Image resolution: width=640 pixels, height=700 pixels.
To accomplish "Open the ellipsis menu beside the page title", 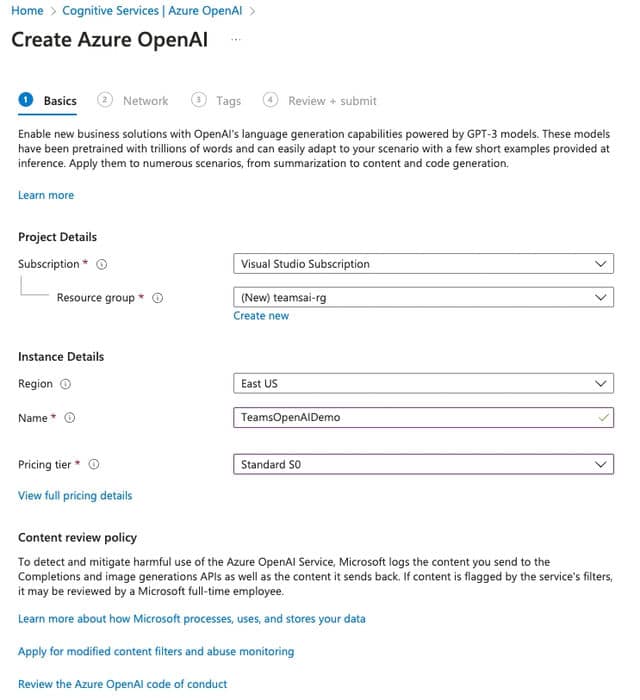I will point(236,39).
